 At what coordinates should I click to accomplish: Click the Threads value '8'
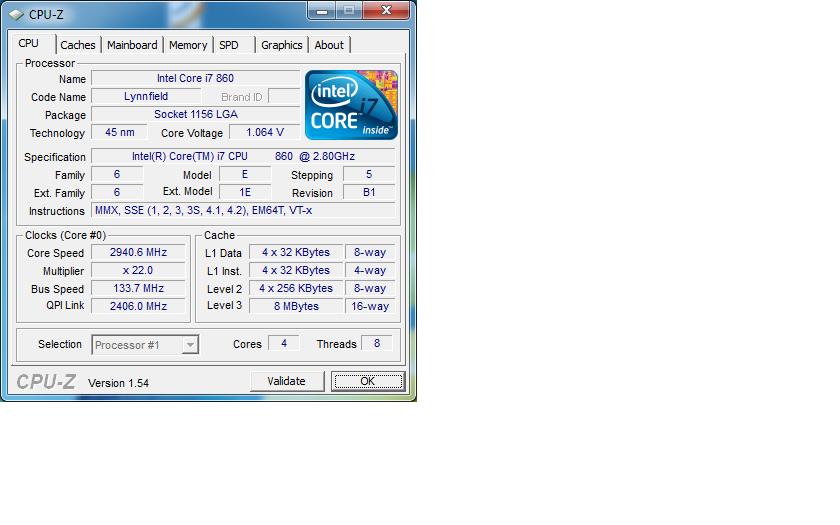click(377, 343)
